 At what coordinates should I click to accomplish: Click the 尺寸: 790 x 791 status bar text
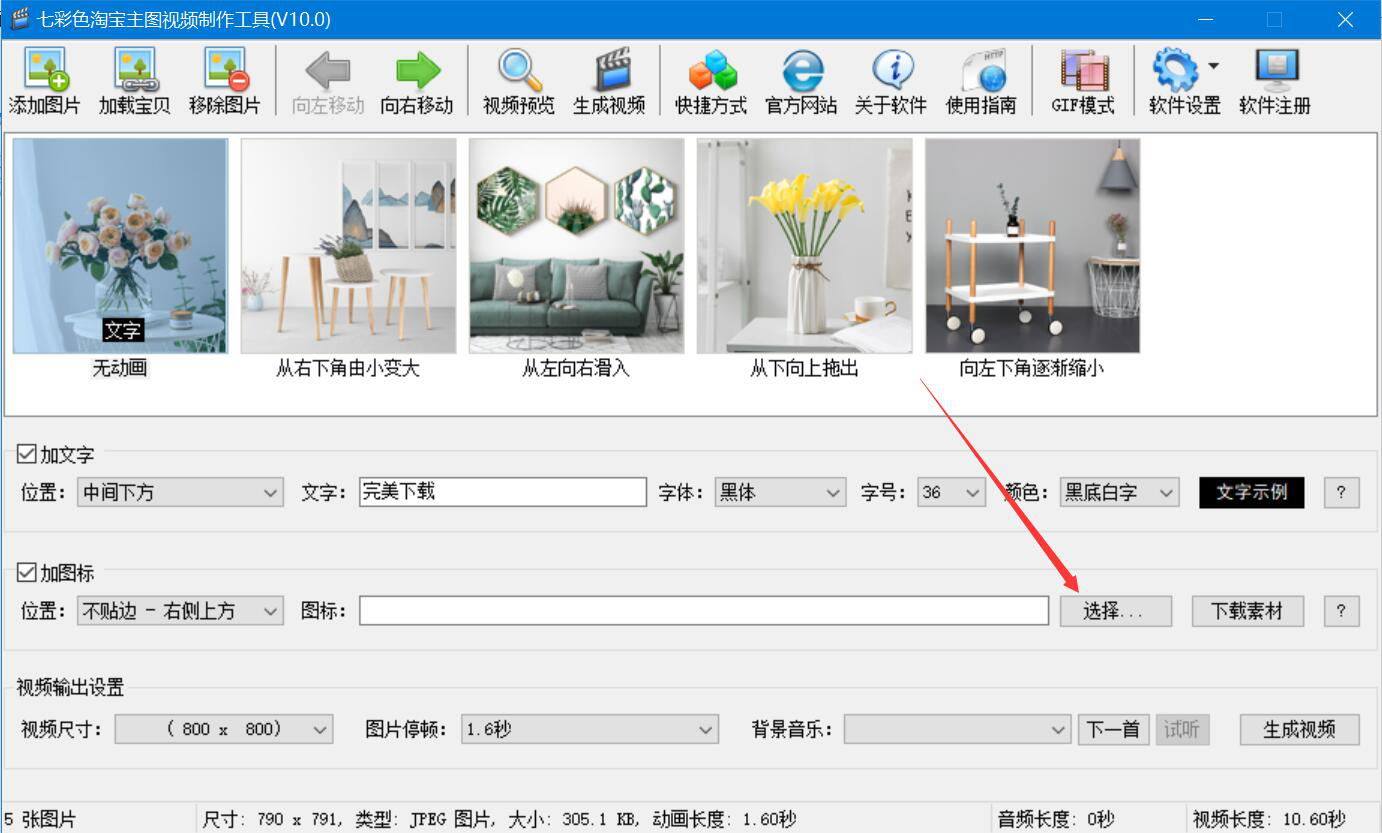(x=273, y=820)
